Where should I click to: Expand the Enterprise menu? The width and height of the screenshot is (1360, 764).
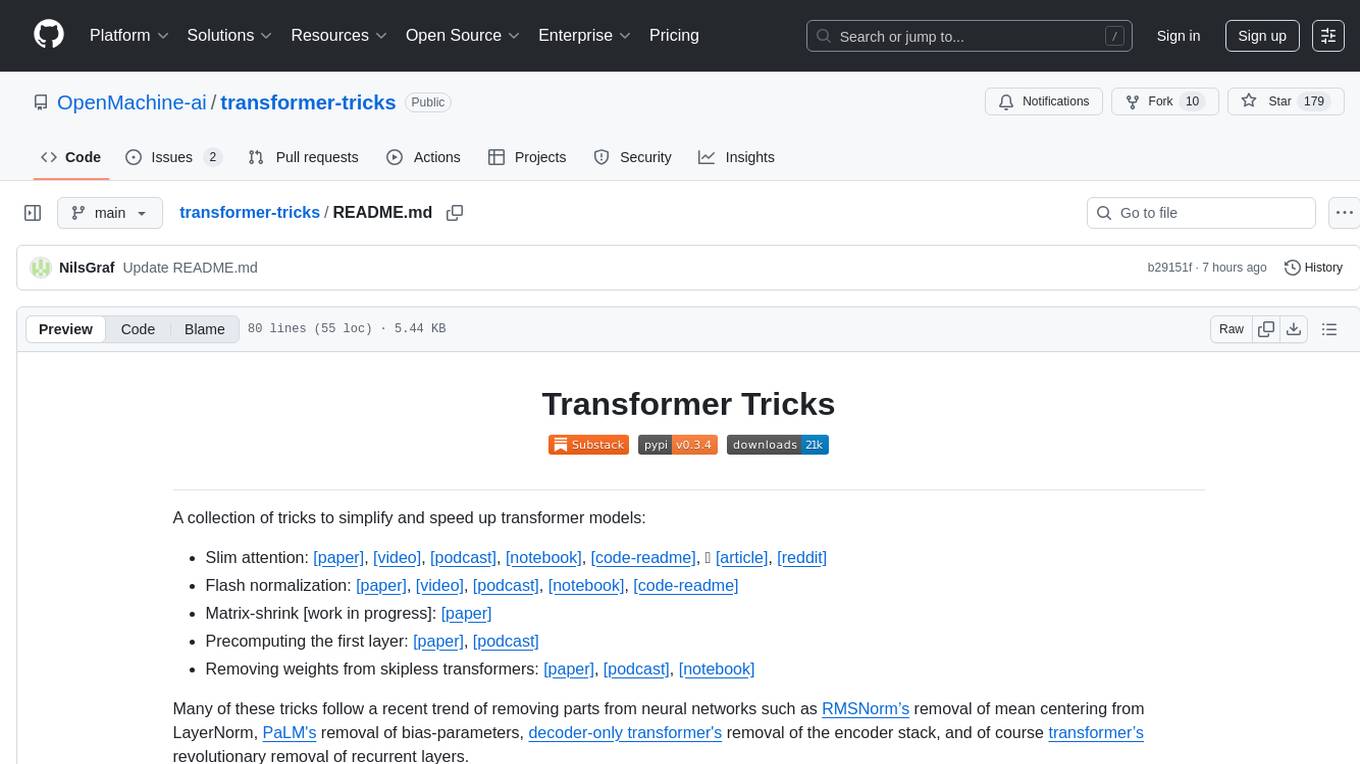coord(584,35)
